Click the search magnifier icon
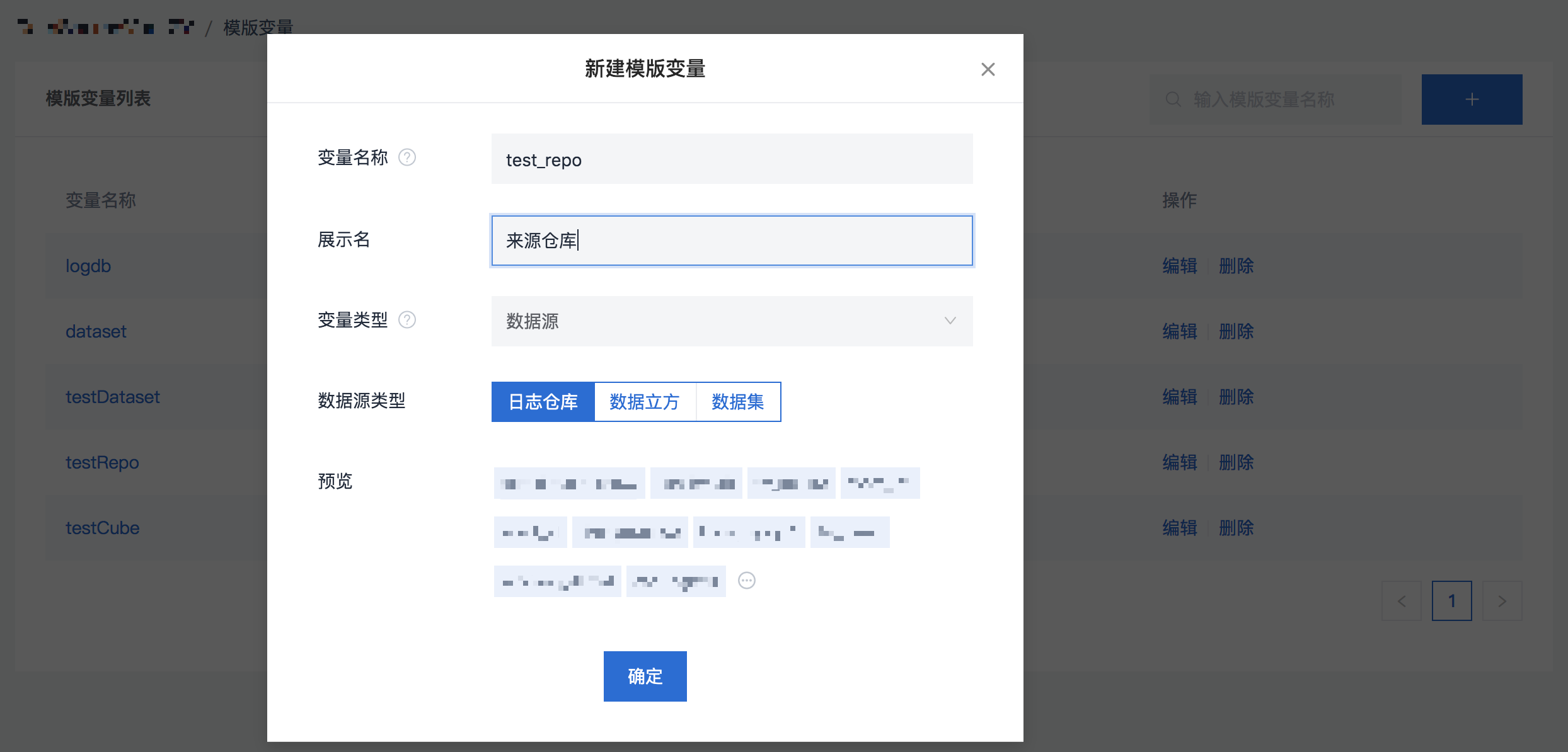The height and width of the screenshot is (752, 1568). click(x=1173, y=100)
